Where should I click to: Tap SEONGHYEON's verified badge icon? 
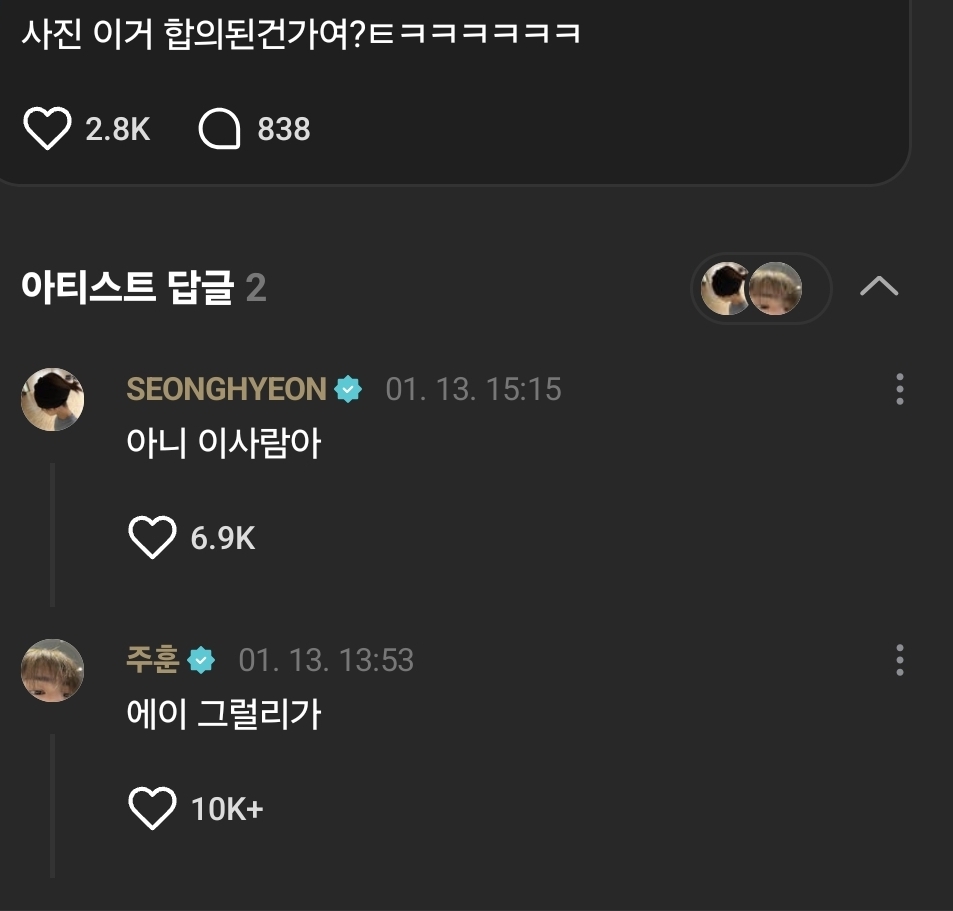tap(348, 389)
